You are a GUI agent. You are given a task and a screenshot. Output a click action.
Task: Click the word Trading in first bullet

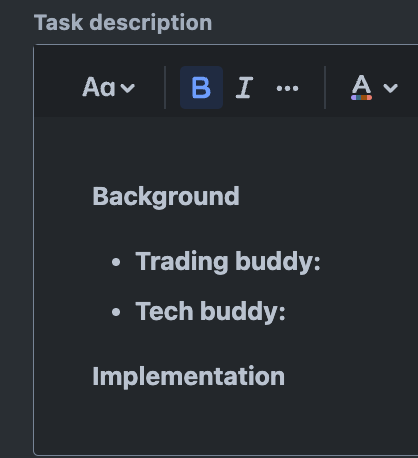(182, 262)
